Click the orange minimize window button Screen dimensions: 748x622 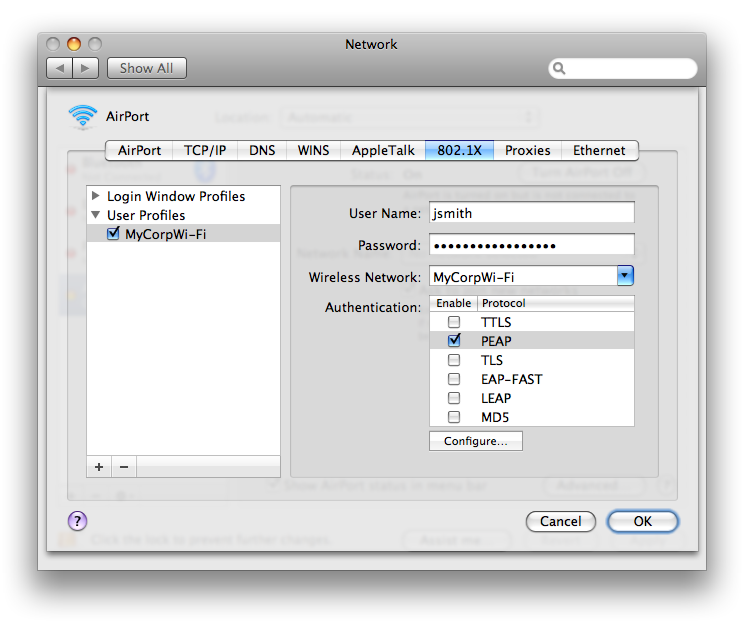74,44
